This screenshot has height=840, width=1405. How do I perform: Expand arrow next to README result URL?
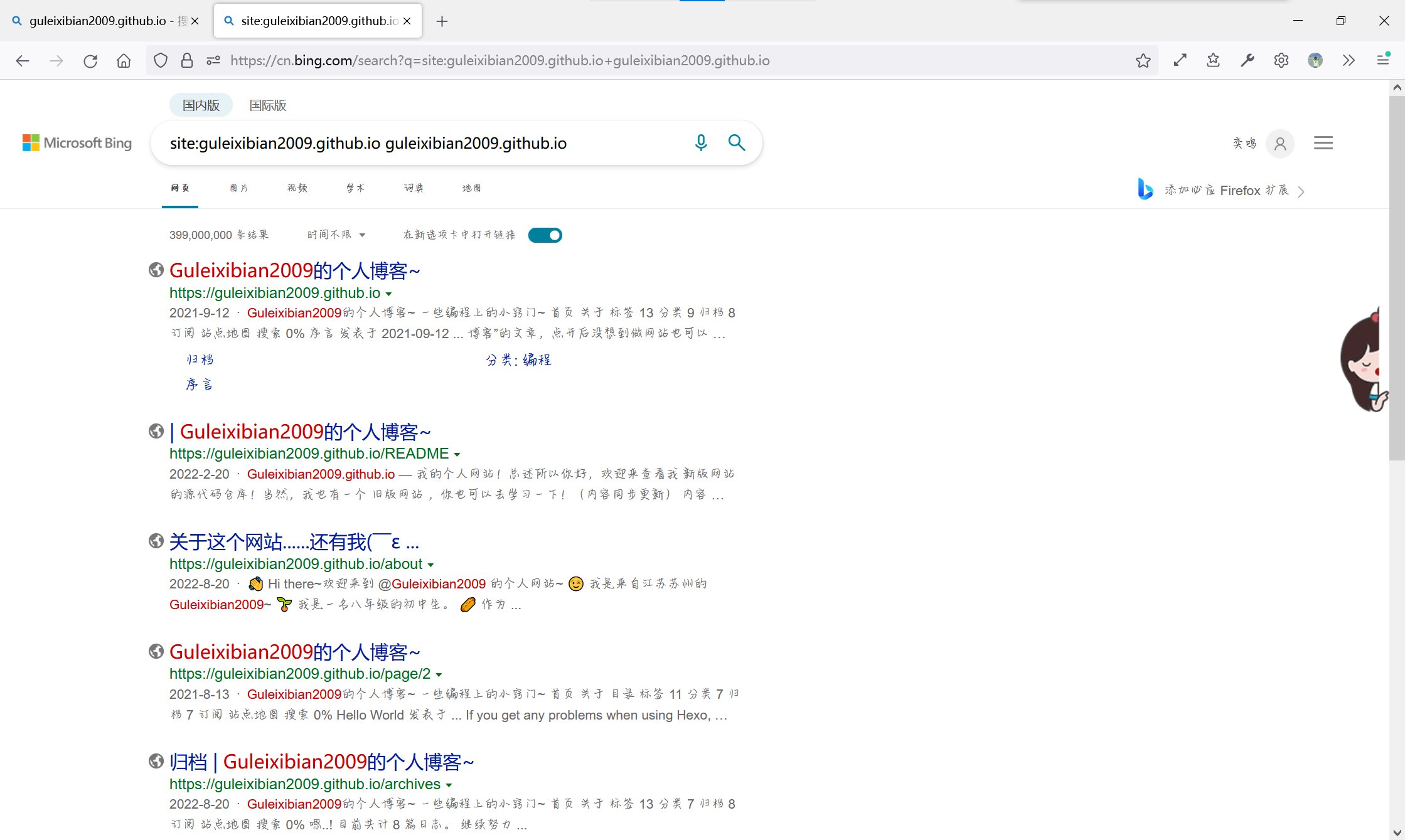[x=457, y=454]
